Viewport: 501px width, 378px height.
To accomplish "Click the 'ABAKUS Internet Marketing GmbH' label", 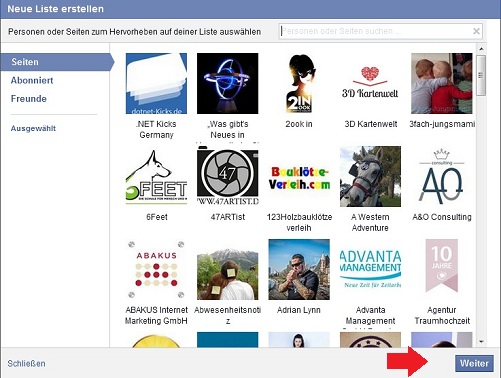I will (156, 315).
